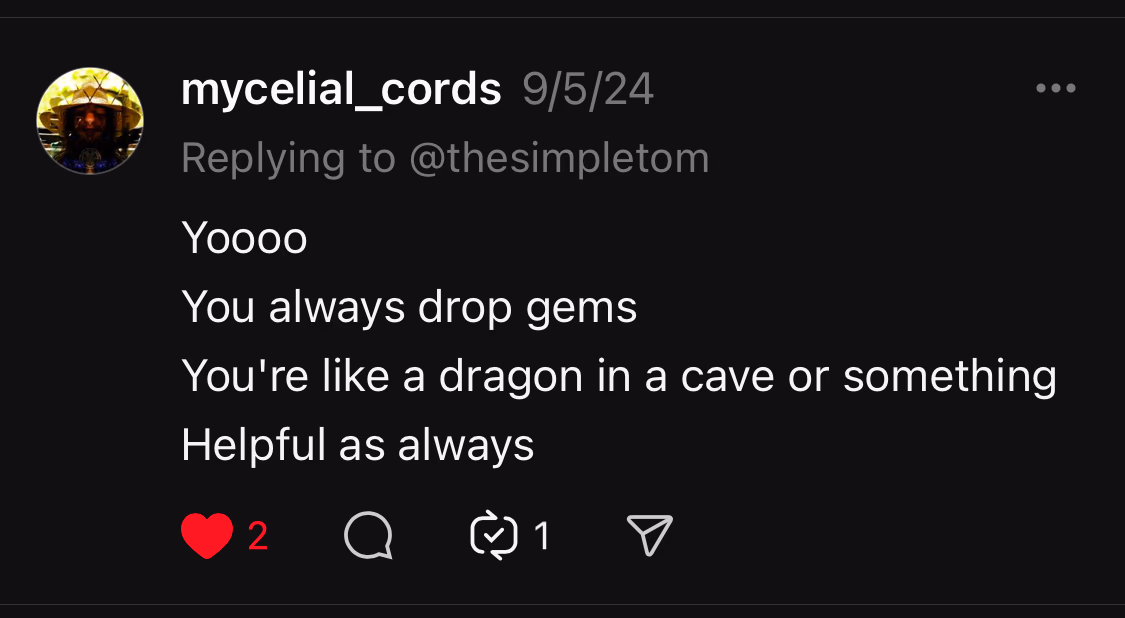Click the 9/5/24 post date

588,90
